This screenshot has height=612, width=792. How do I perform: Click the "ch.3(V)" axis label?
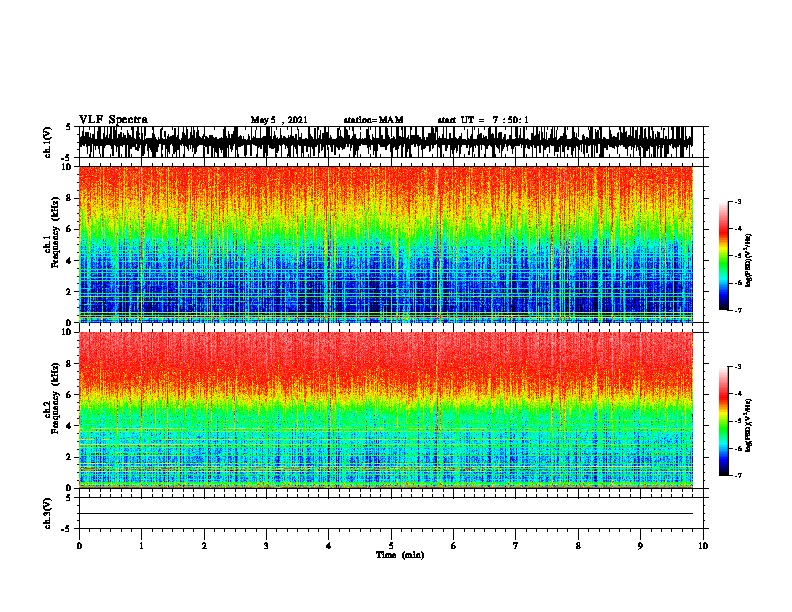[x=48, y=514]
